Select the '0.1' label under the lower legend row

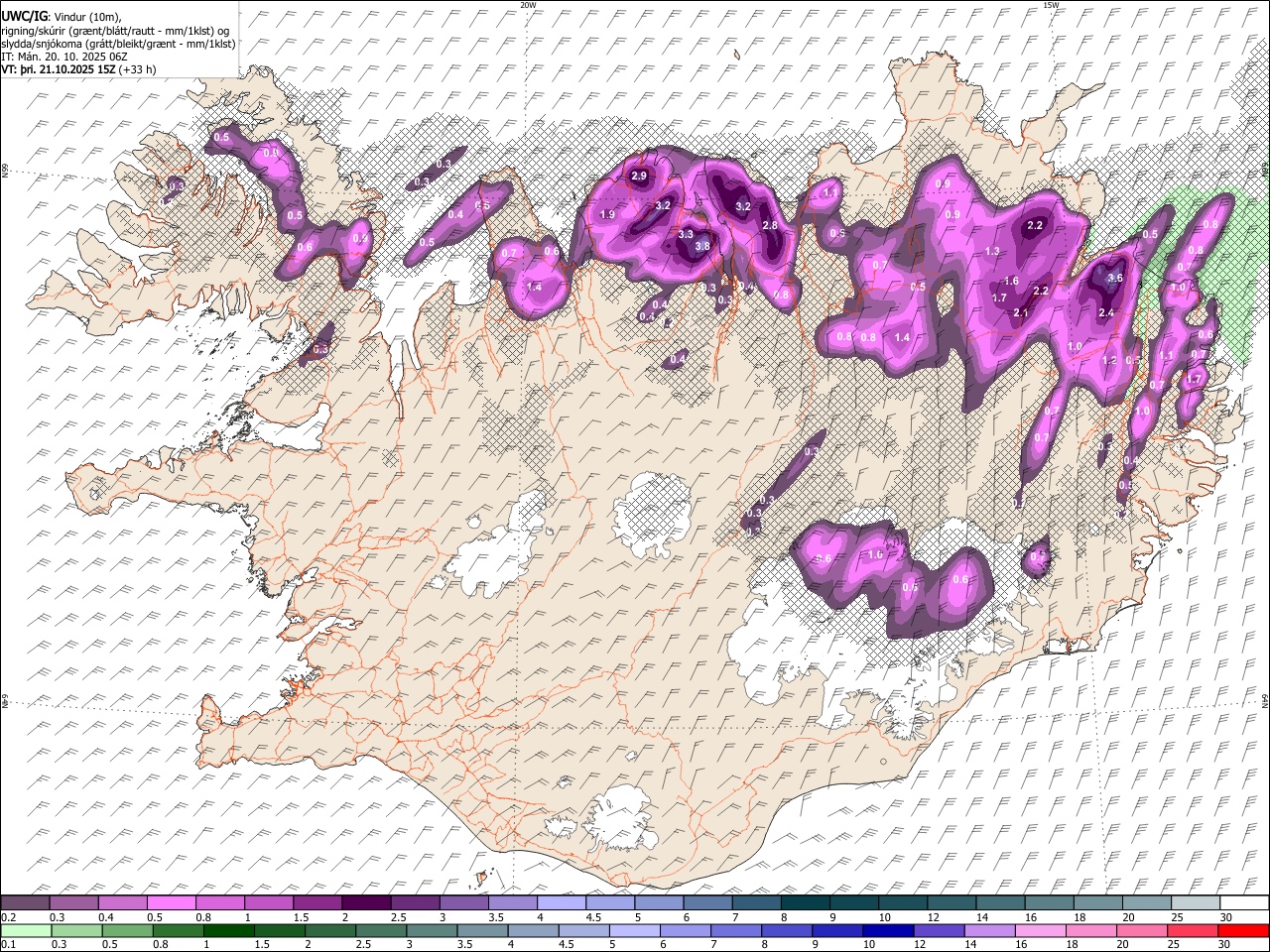pyautogui.click(x=8, y=944)
